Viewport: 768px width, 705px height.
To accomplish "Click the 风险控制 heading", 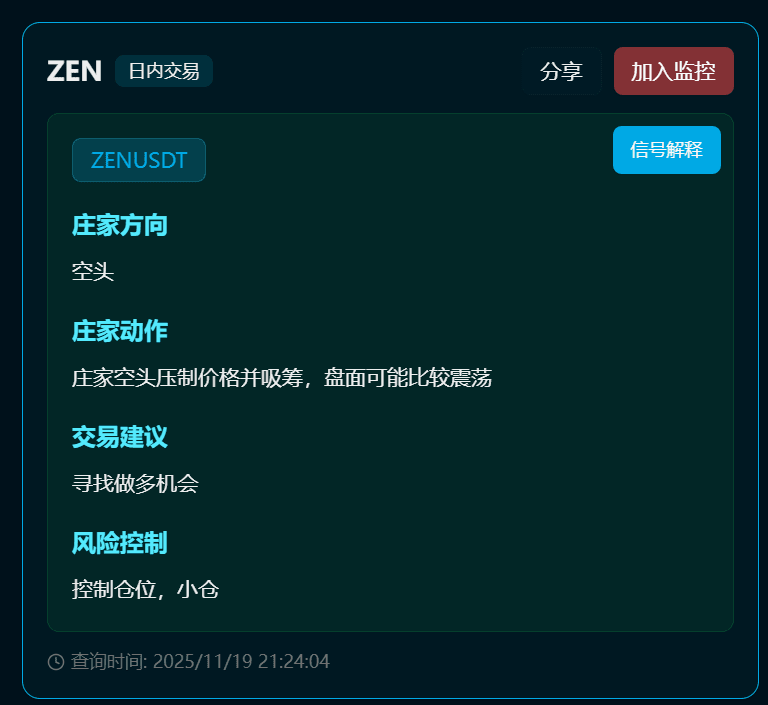I will [120, 543].
